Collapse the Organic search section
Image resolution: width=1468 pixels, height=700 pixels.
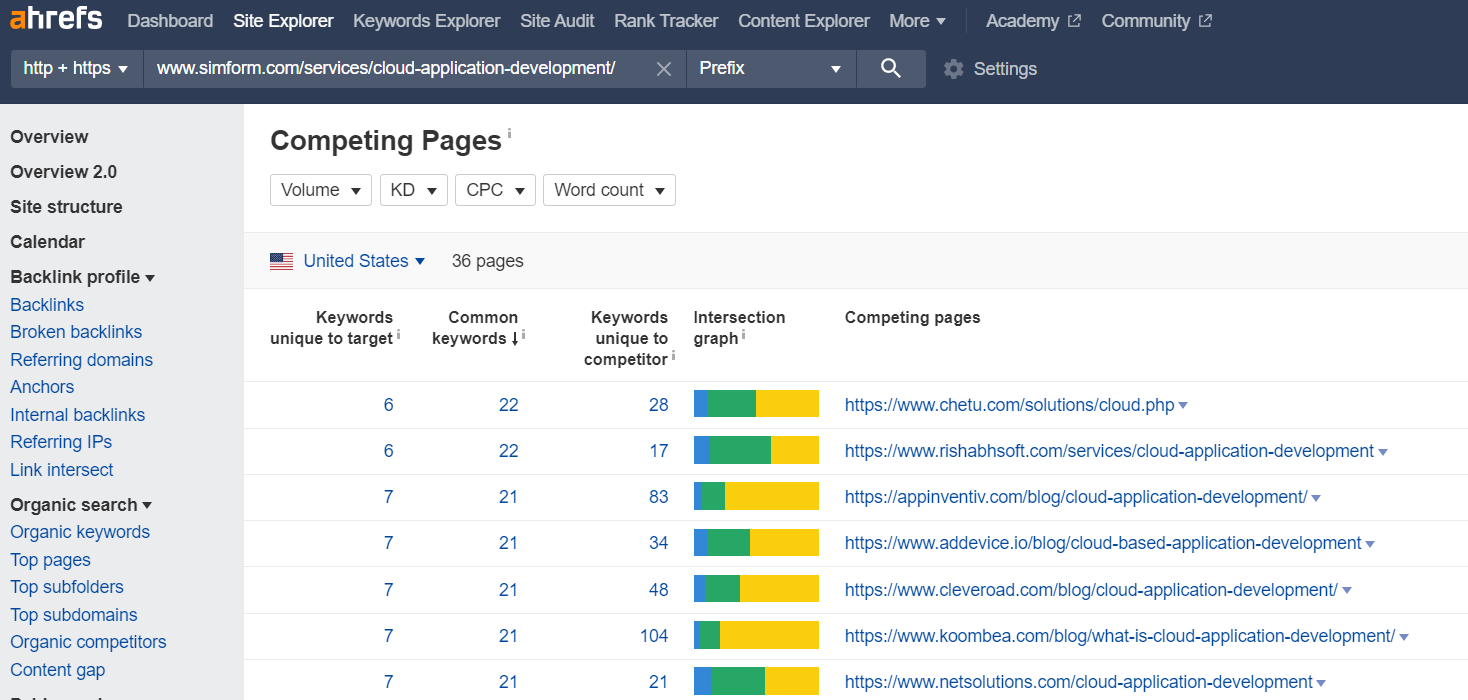(x=80, y=505)
